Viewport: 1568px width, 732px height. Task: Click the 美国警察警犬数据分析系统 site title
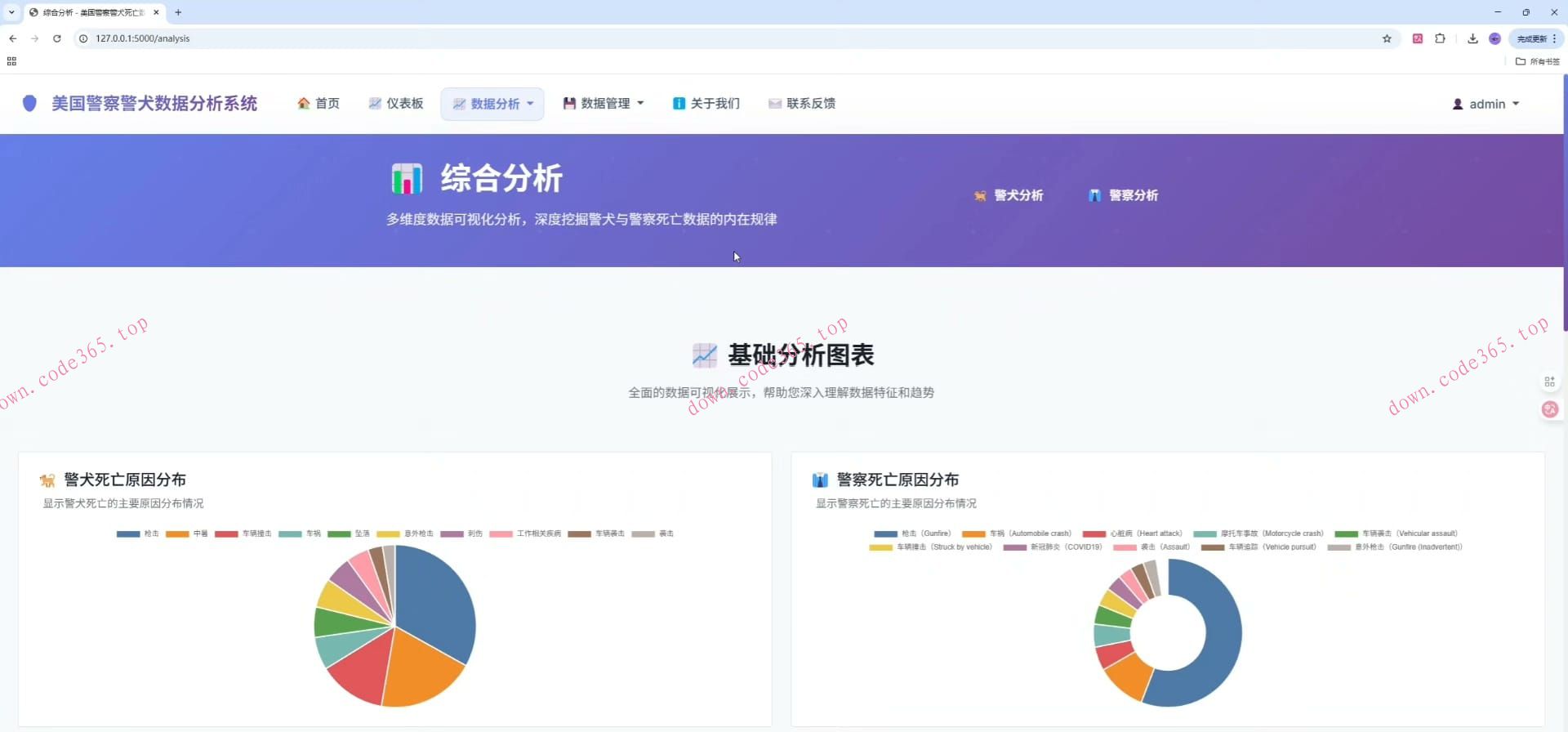coord(154,103)
